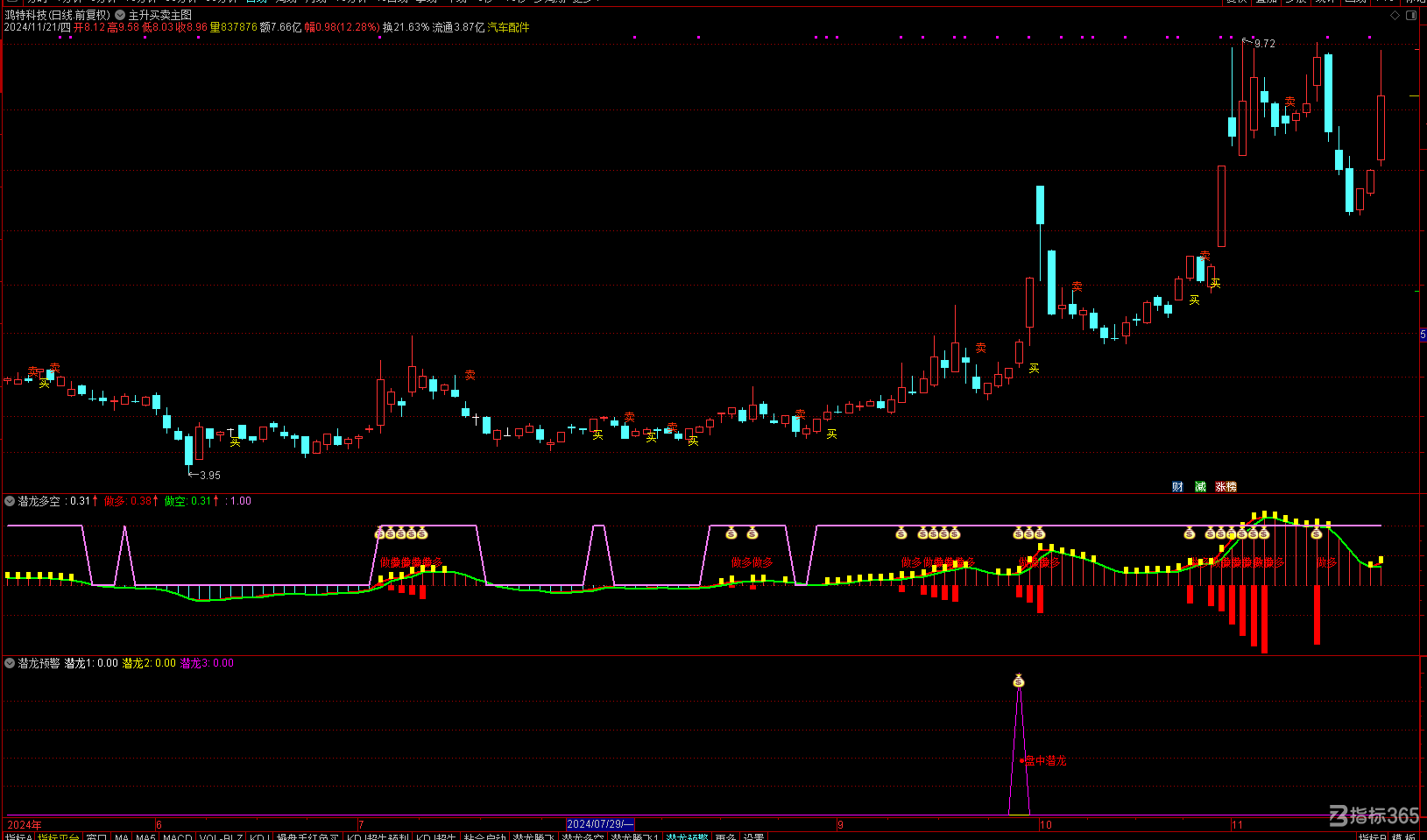Click the 汽车配件 sector link
Screen dimensions: 1427x840
coord(509,27)
